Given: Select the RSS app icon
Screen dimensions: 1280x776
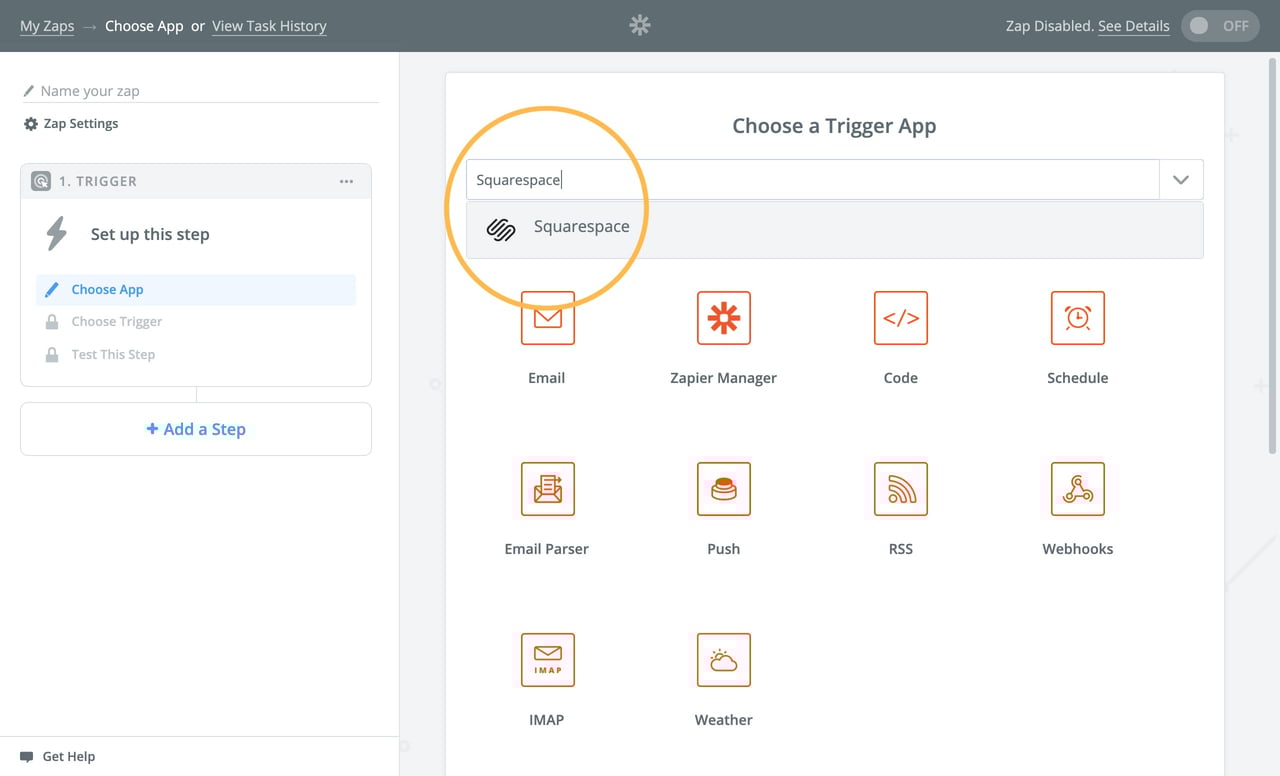Looking at the screenshot, I should click(x=900, y=489).
